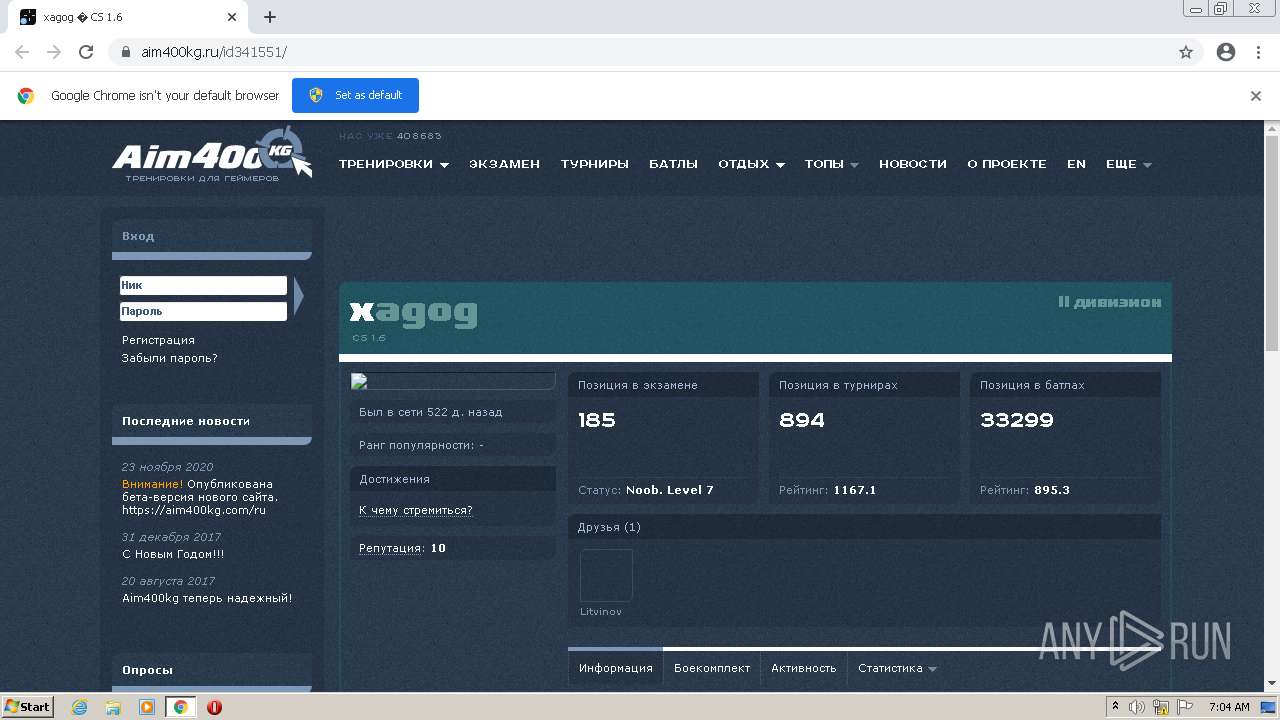
Task: Open the Забыли пароль? link
Action: [x=170, y=358]
